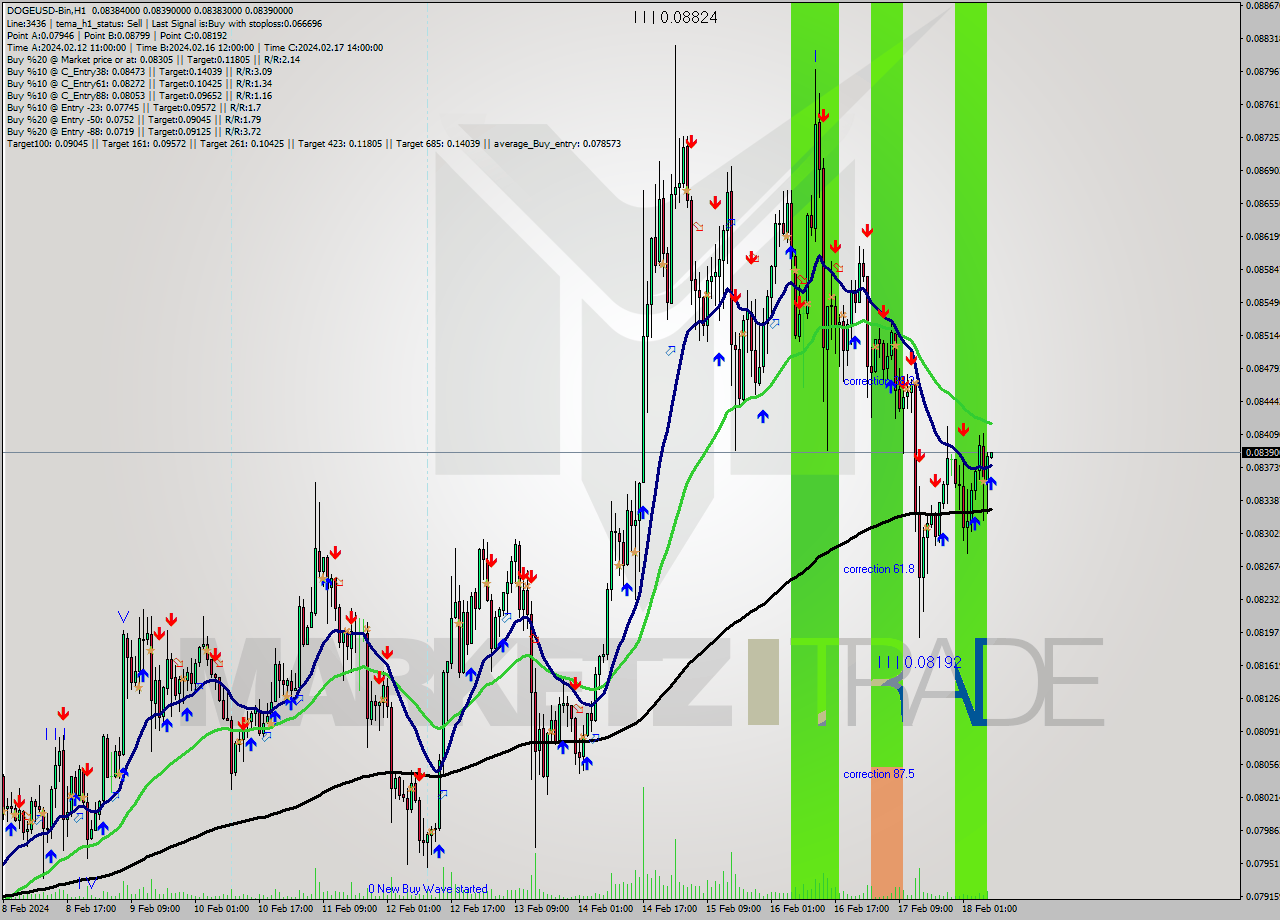Screen dimensions: 1280x920
Task: Click the '10 Feb 17:00' time axis label
Action: [285, 910]
